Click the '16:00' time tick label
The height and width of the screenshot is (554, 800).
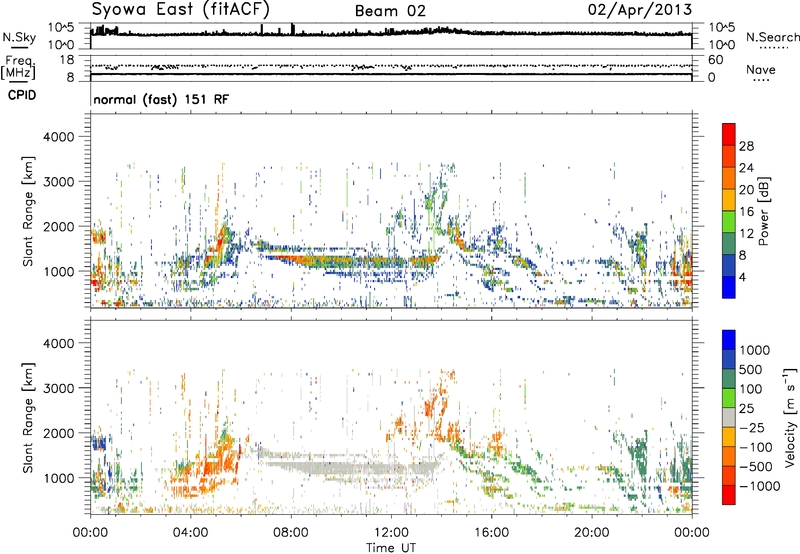click(491, 533)
